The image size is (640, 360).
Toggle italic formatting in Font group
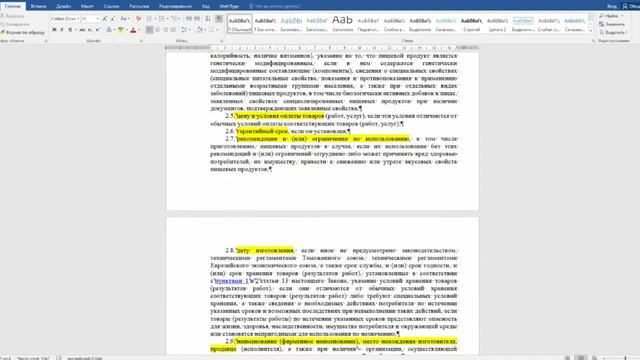tap(62, 30)
